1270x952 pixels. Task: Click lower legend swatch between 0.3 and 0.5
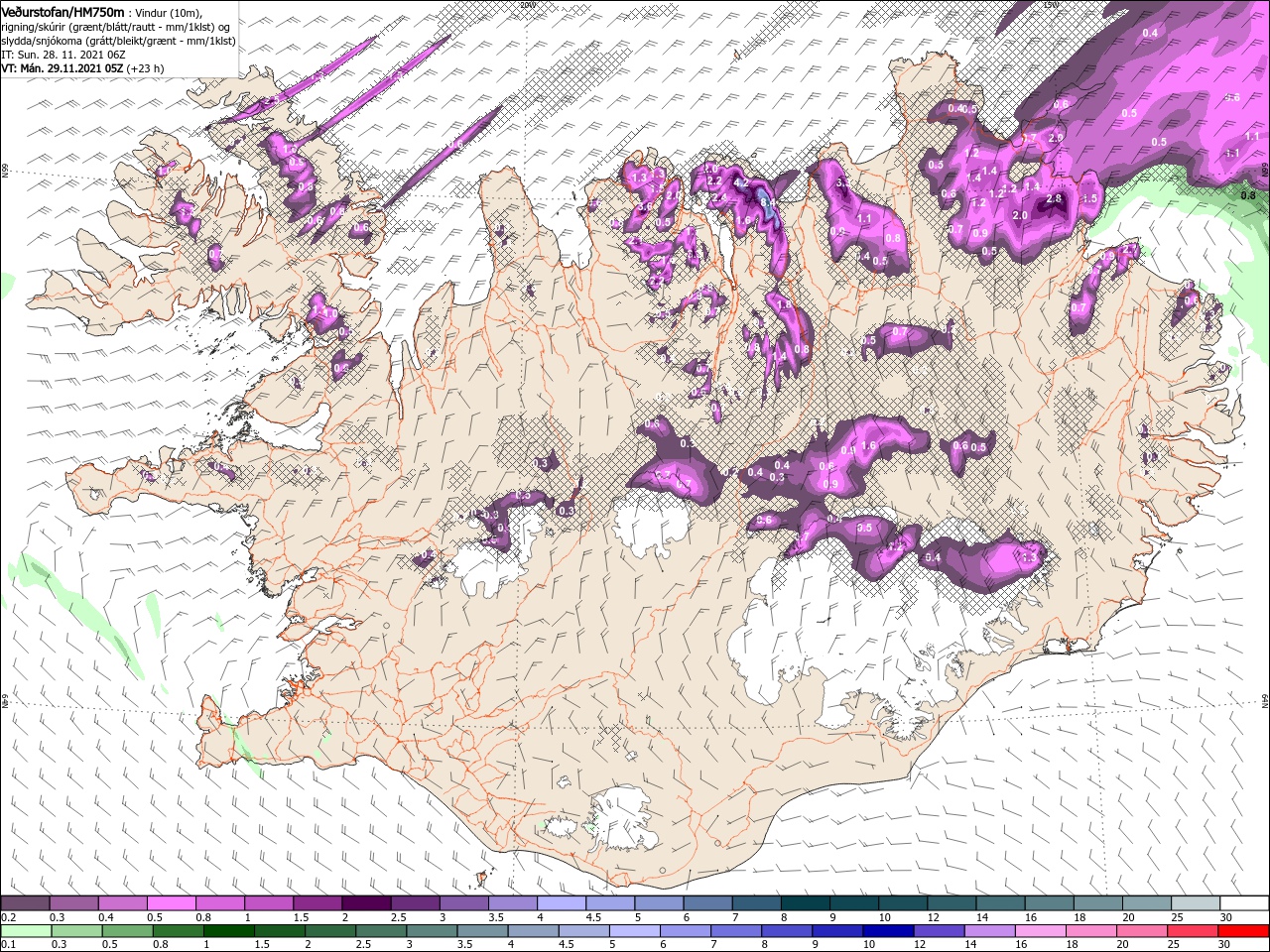click(75, 930)
